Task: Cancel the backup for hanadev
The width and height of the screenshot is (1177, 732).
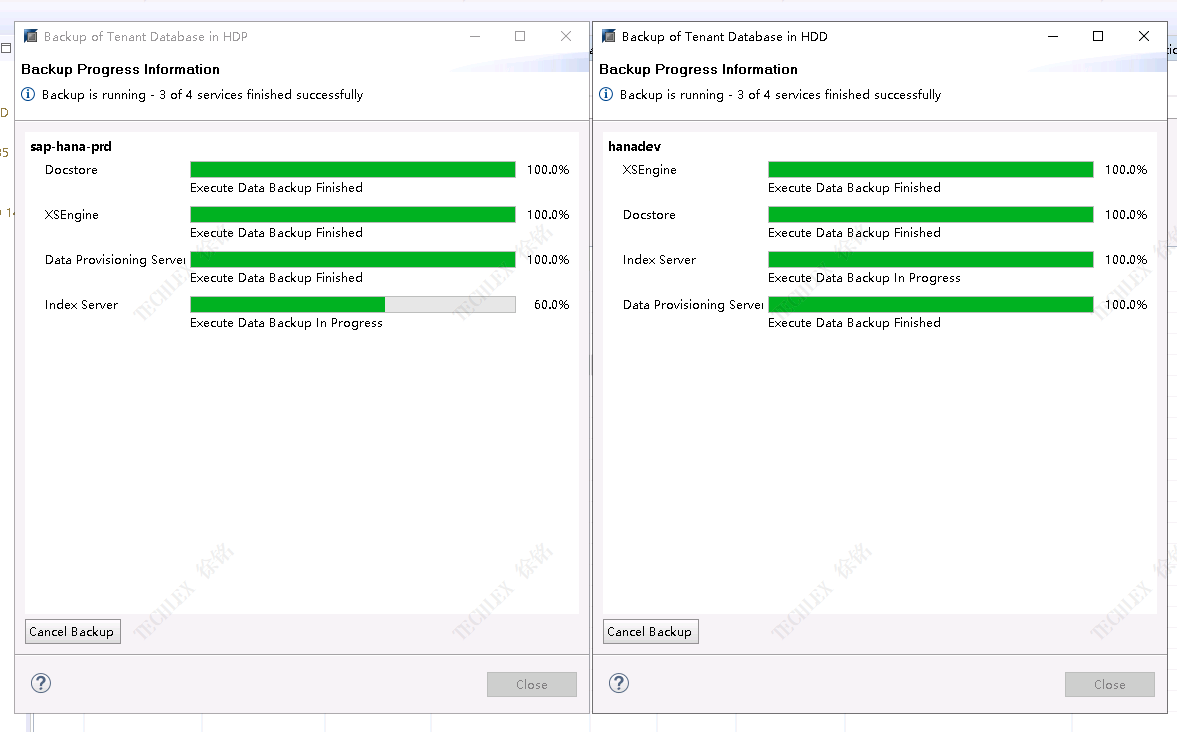Action: [x=650, y=632]
